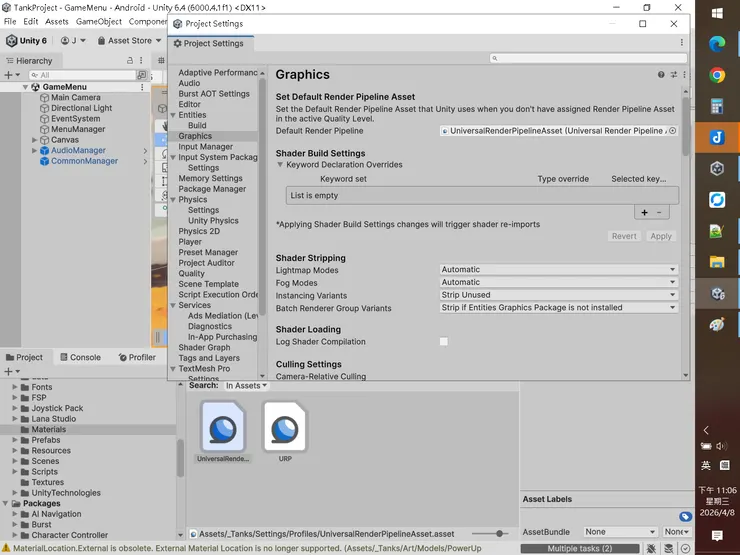Expand the Prefabs folder
The image size is (740, 555).
15,440
